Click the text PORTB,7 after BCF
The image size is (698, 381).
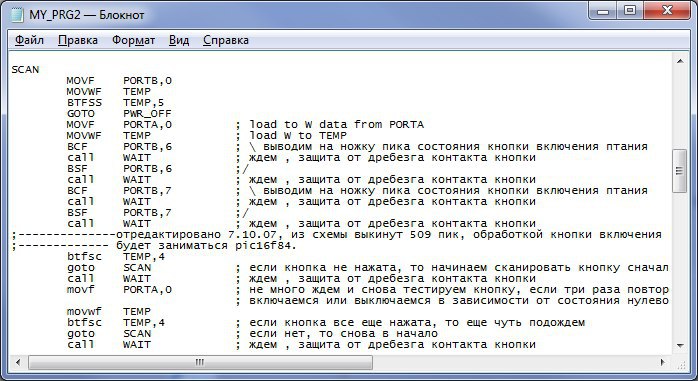pyautogui.click(x=147, y=190)
